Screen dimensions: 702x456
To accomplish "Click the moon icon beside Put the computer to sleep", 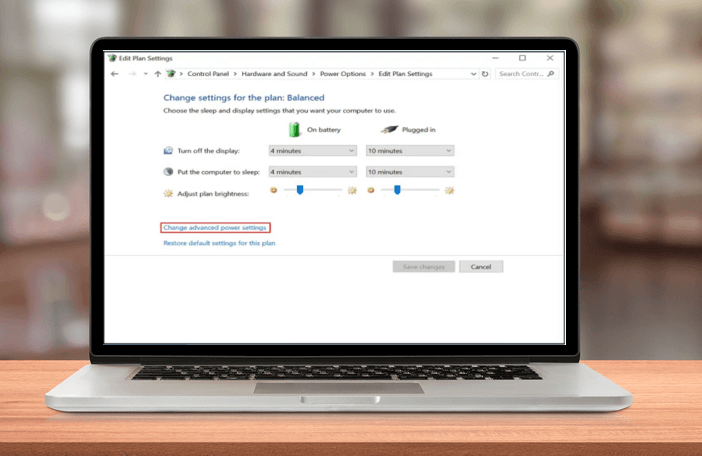I will [x=168, y=171].
